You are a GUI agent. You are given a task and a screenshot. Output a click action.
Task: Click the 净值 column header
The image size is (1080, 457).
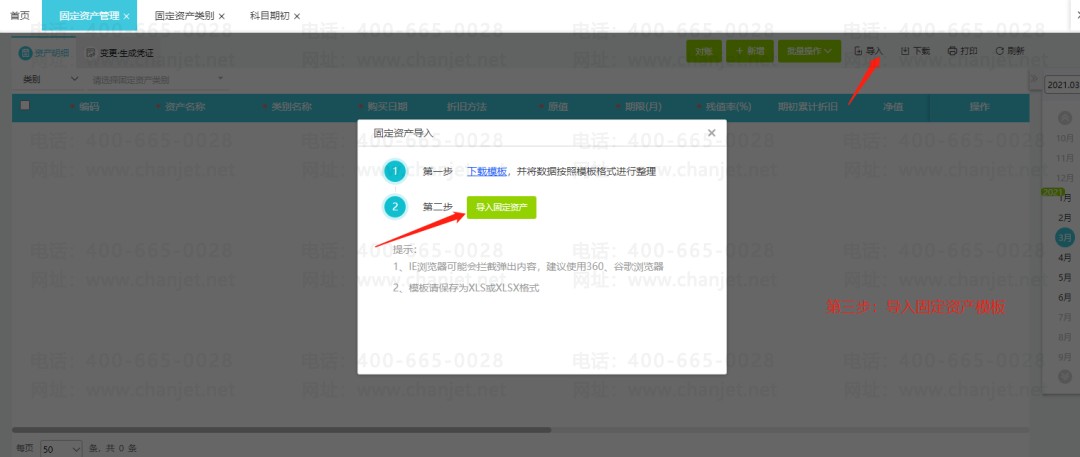click(893, 107)
